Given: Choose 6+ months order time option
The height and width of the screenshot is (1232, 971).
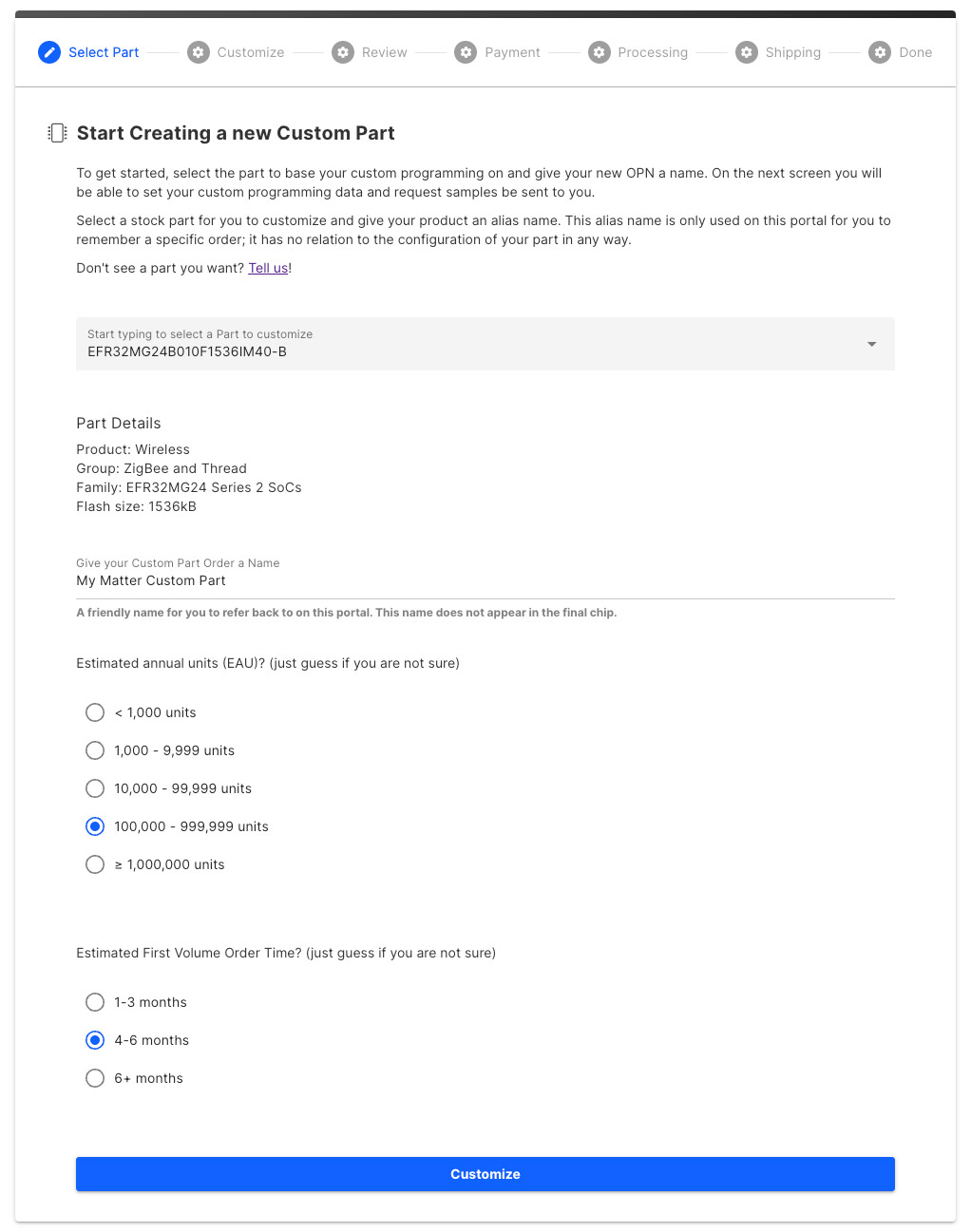Looking at the screenshot, I should (95, 1078).
